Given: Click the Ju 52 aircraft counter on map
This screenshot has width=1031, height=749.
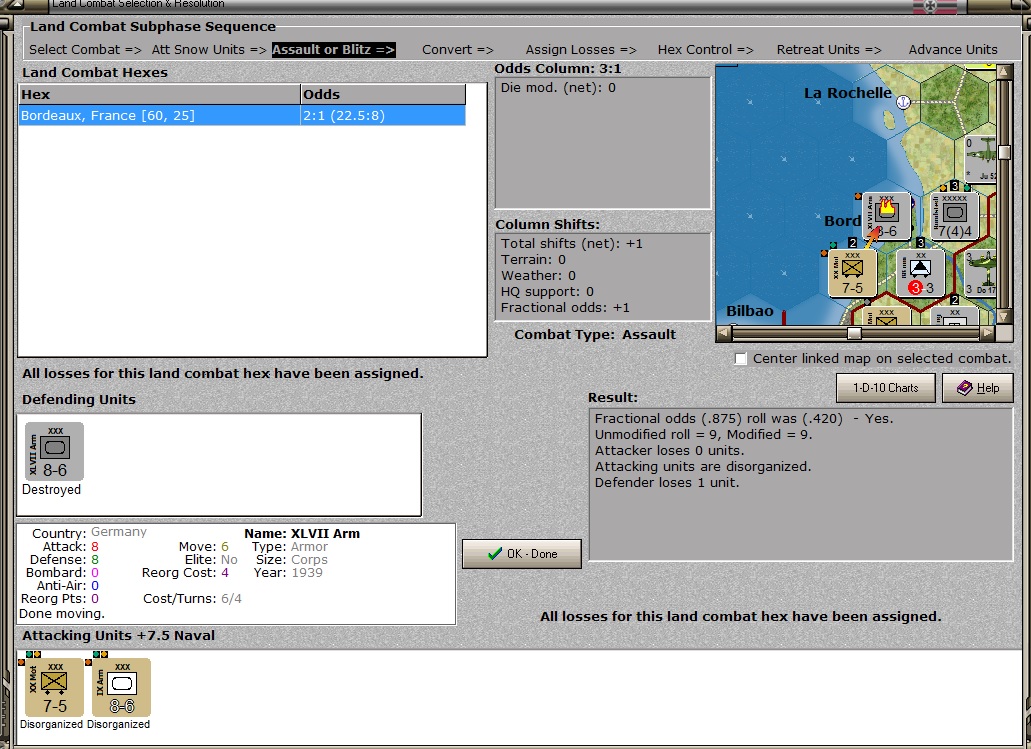Looking at the screenshot, I should pos(981,159).
